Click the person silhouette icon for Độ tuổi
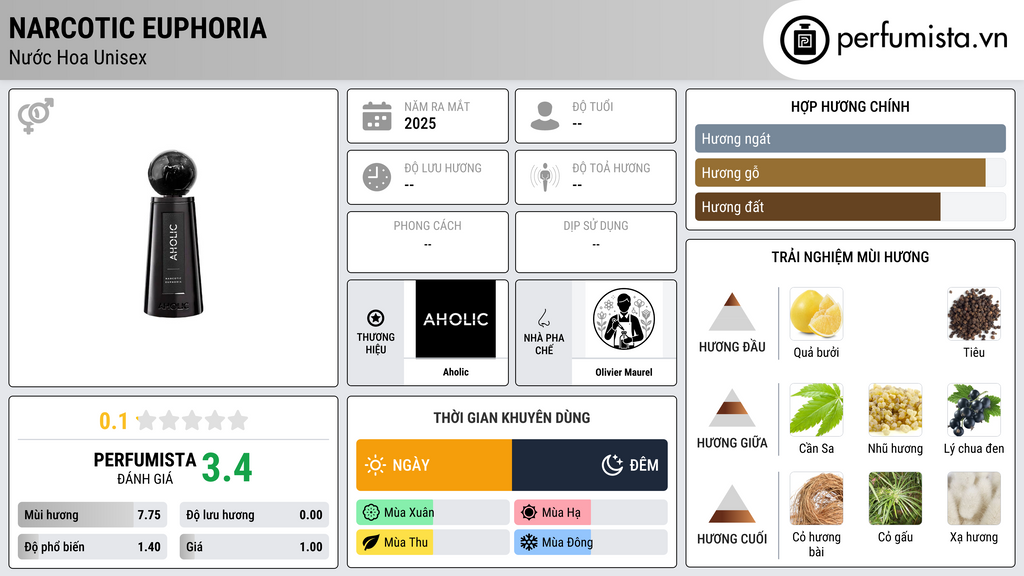The height and width of the screenshot is (576, 1024). pos(545,116)
